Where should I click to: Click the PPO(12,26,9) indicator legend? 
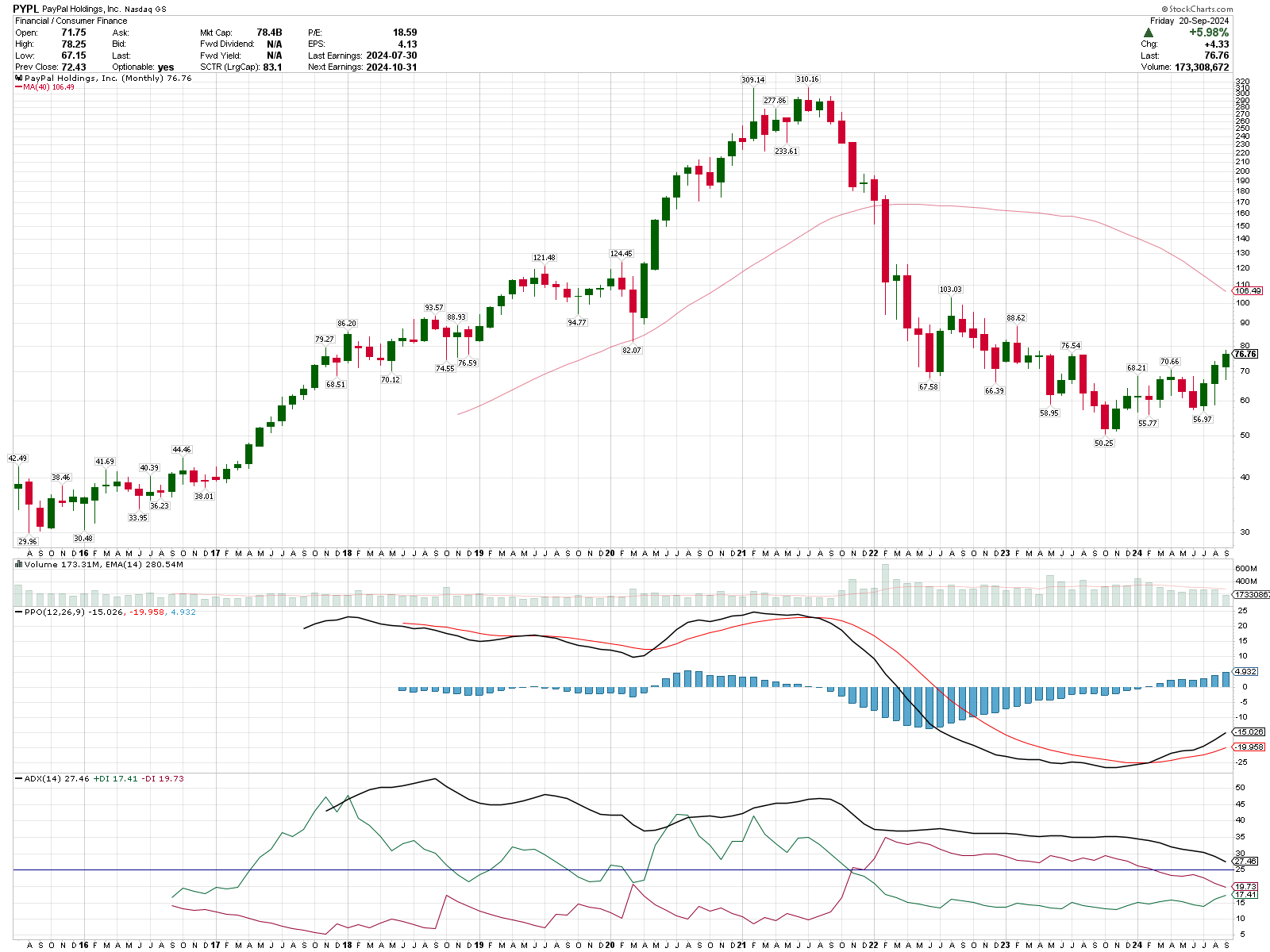pyautogui.click(x=106, y=612)
